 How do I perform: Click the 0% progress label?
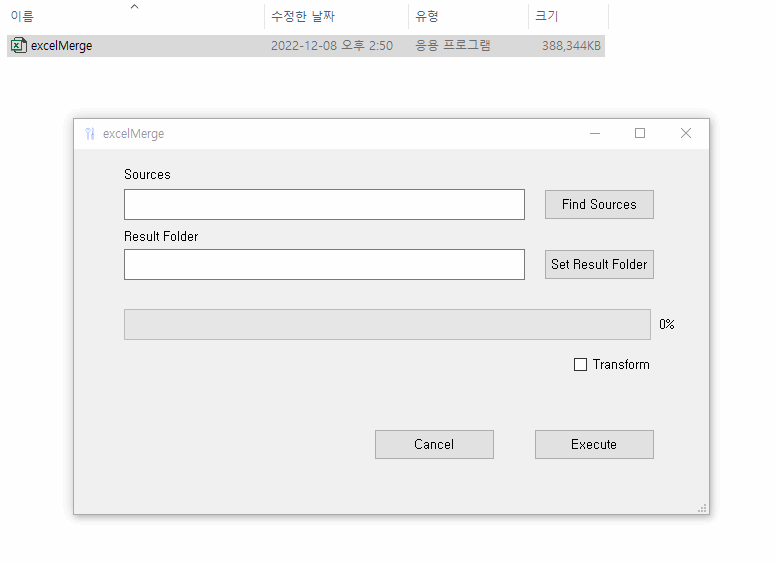(667, 324)
